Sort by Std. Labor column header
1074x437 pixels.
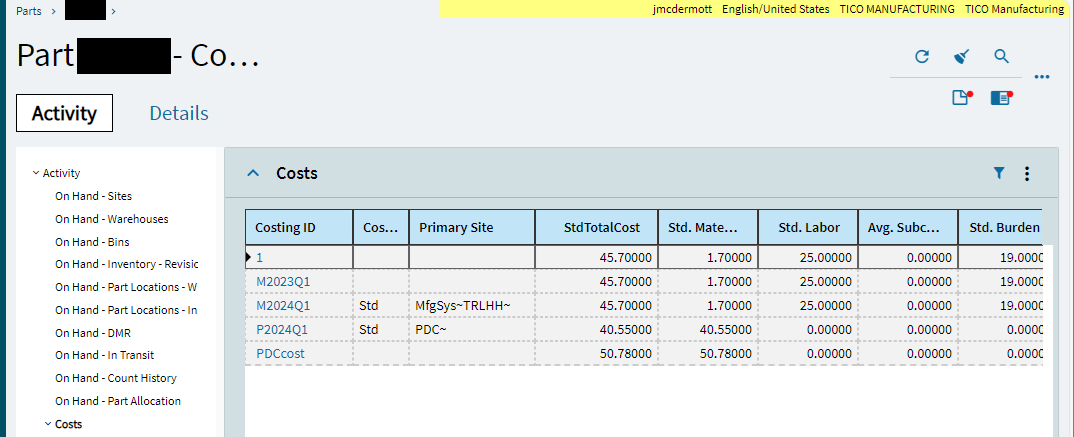pos(808,227)
